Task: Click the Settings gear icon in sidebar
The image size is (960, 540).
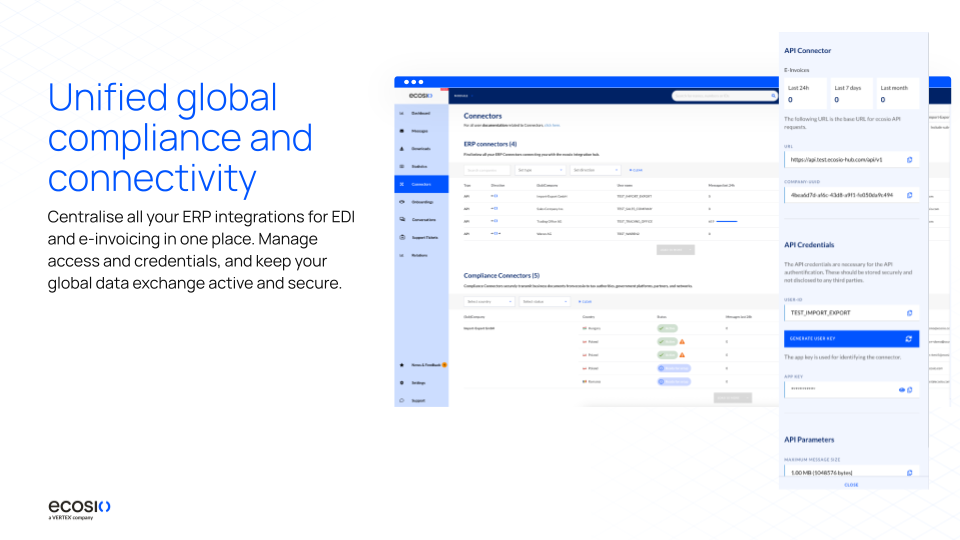Action: click(402, 383)
